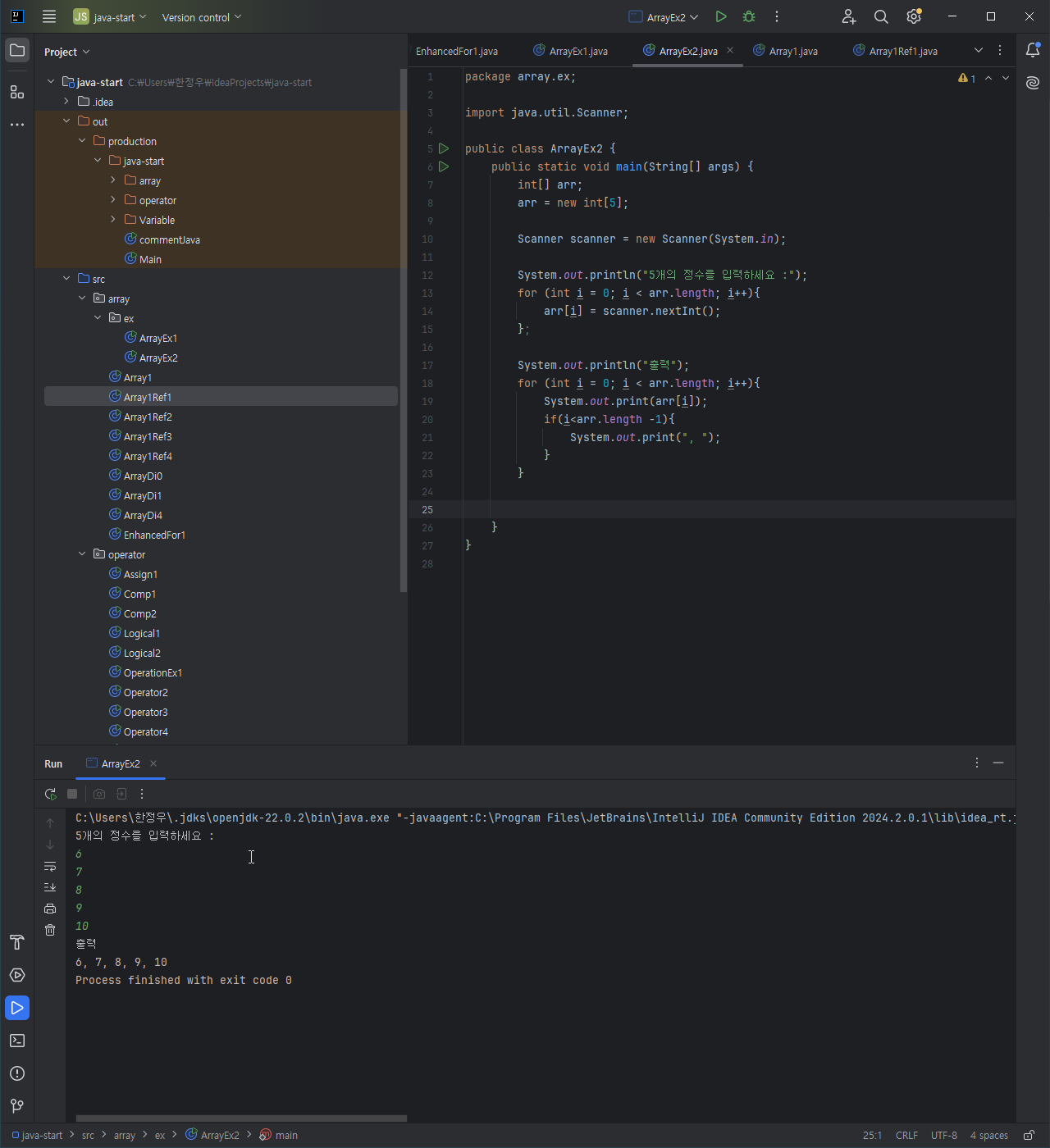The height and width of the screenshot is (1148, 1050).
Task: Toggle read-only lock in status bar
Action: (1029, 1136)
